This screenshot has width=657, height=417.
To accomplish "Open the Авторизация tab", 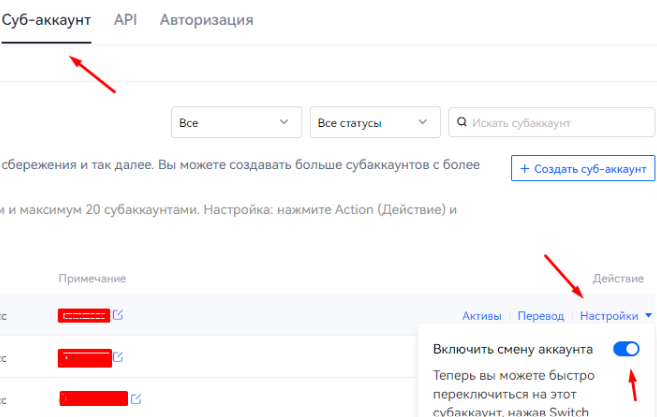I will 206,20.
